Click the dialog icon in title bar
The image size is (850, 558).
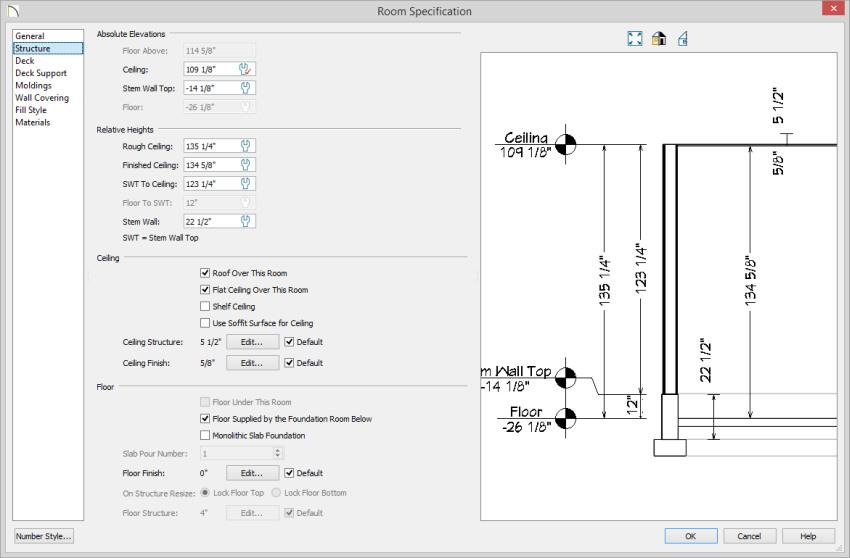click(12, 11)
